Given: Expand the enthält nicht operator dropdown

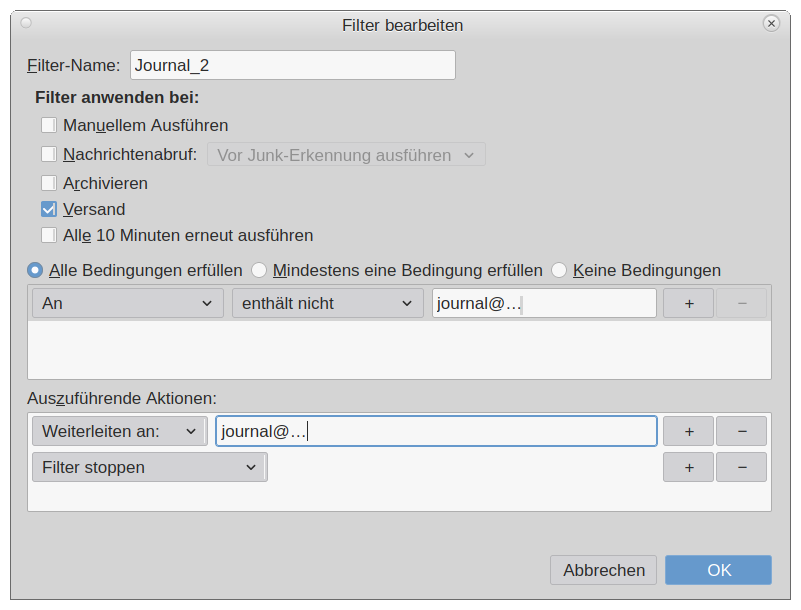Looking at the screenshot, I should (328, 303).
